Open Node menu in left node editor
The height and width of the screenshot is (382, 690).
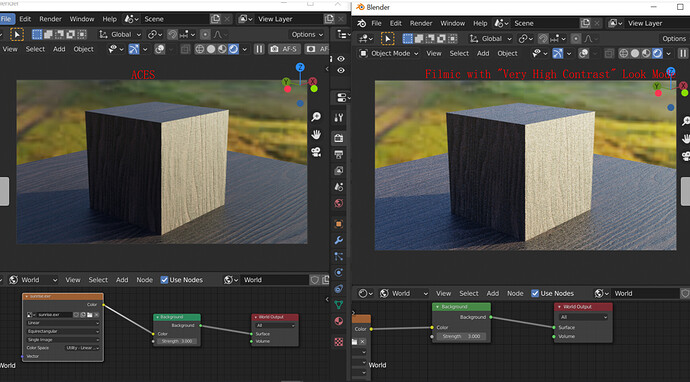coord(144,280)
